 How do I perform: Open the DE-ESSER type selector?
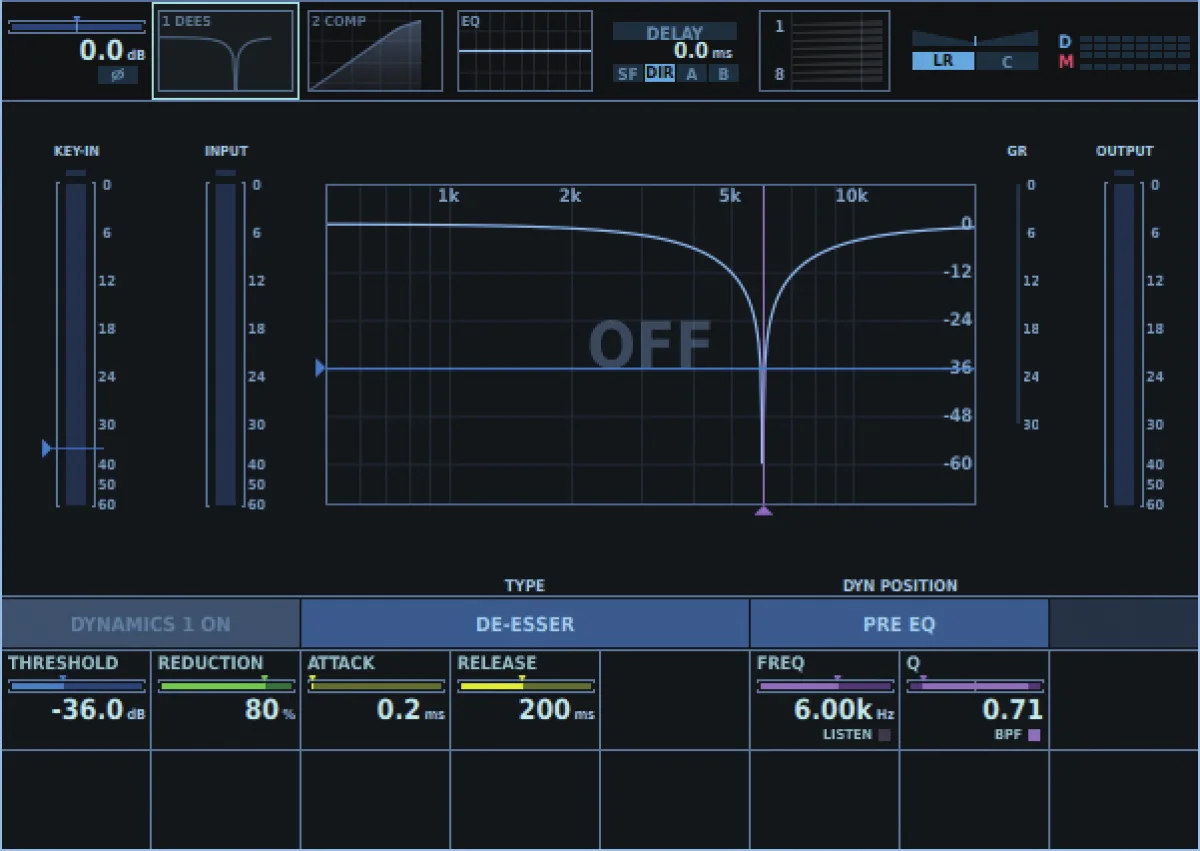pyautogui.click(x=525, y=624)
